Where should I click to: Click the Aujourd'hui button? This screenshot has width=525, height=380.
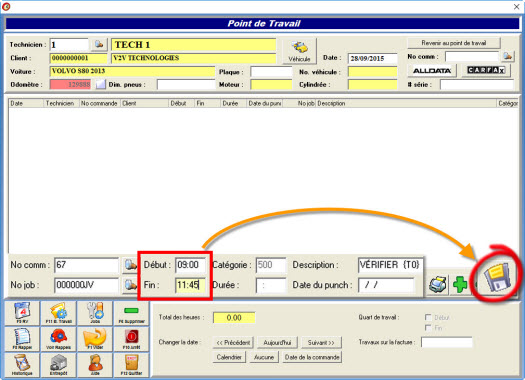[277, 343]
